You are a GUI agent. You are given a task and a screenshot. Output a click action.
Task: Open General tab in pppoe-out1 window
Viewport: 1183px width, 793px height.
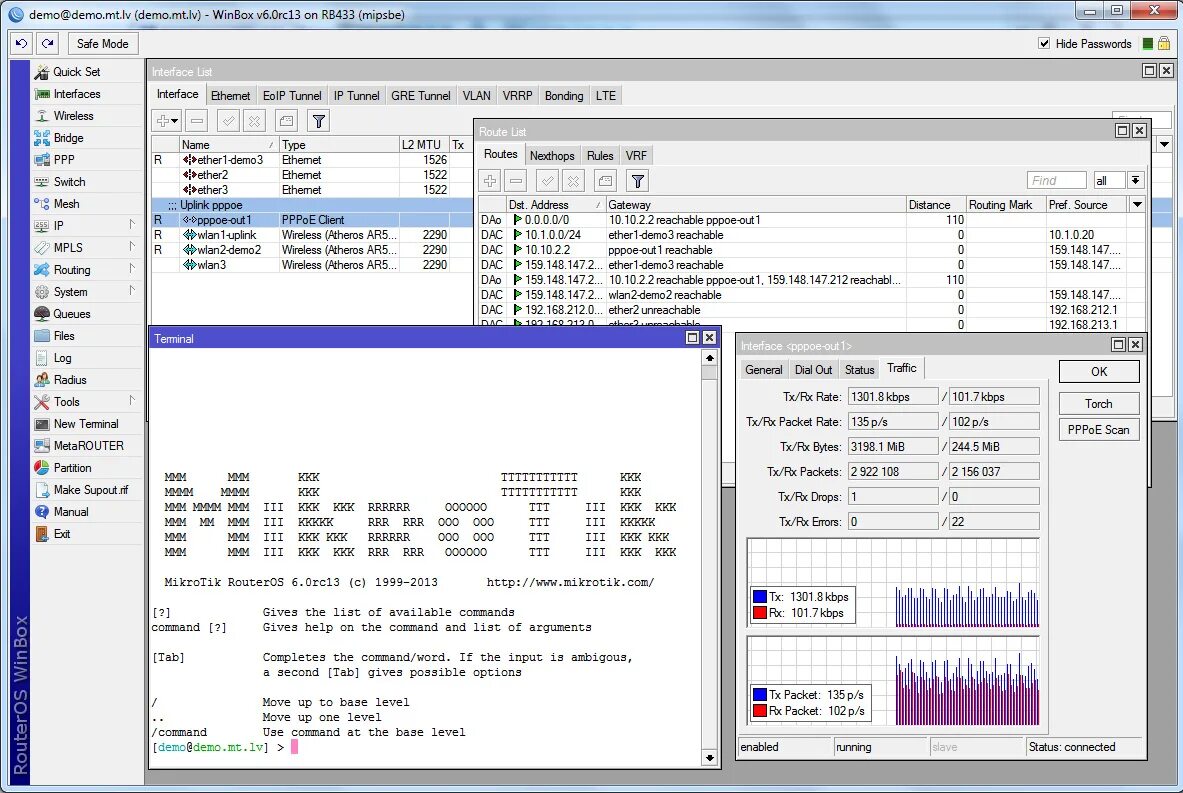point(764,370)
